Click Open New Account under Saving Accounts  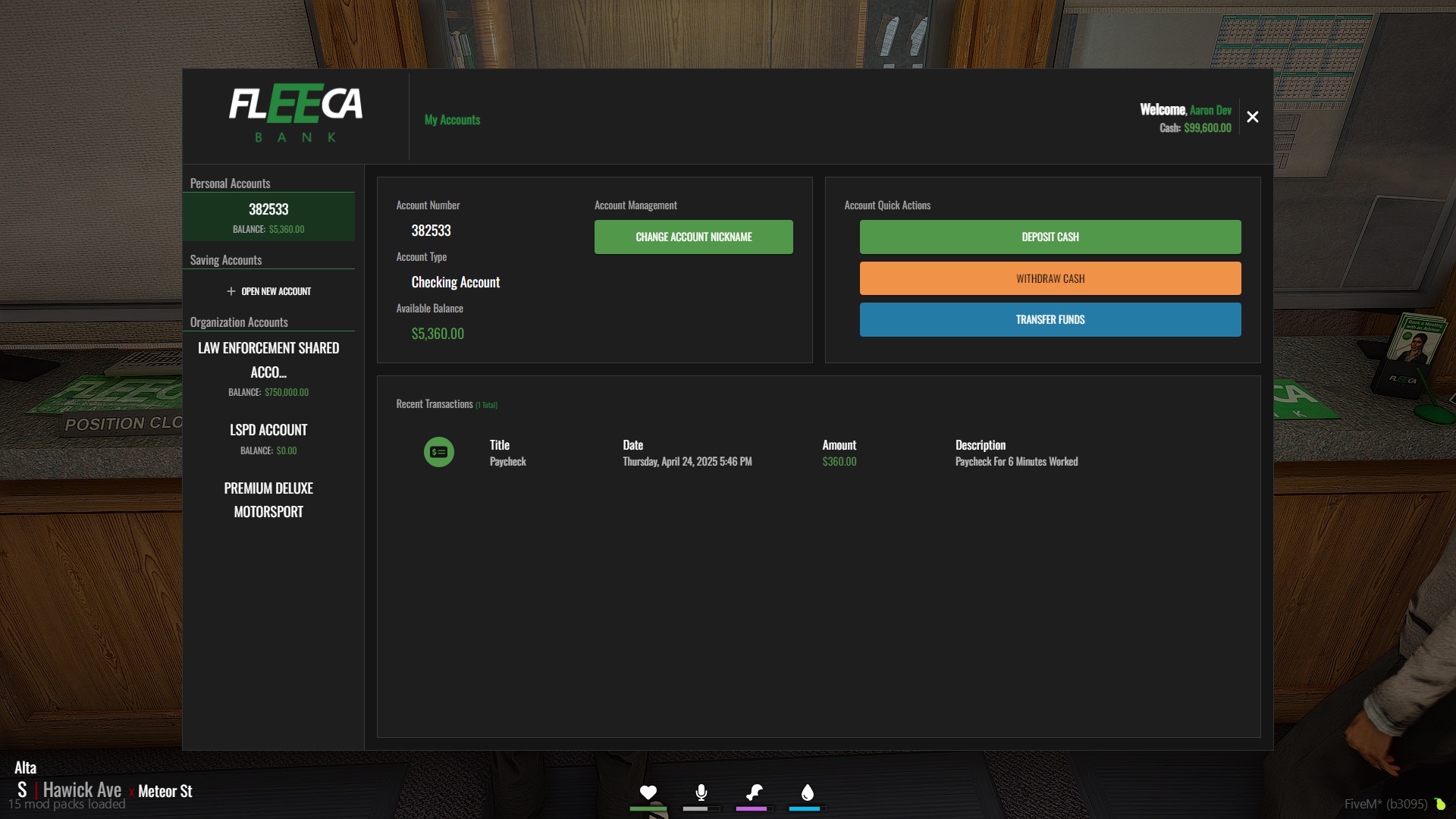click(x=268, y=291)
